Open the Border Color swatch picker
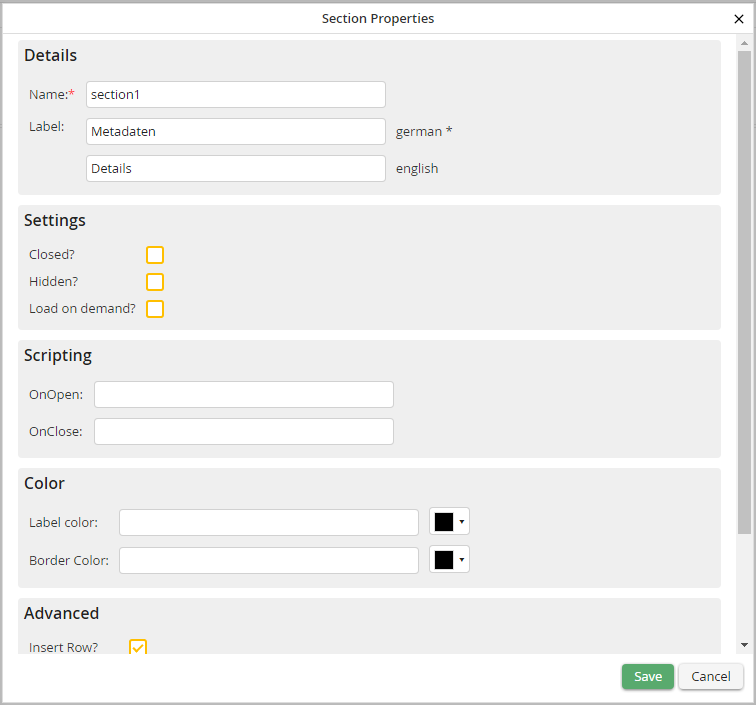756x705 pixels. [x=449, y=559]
